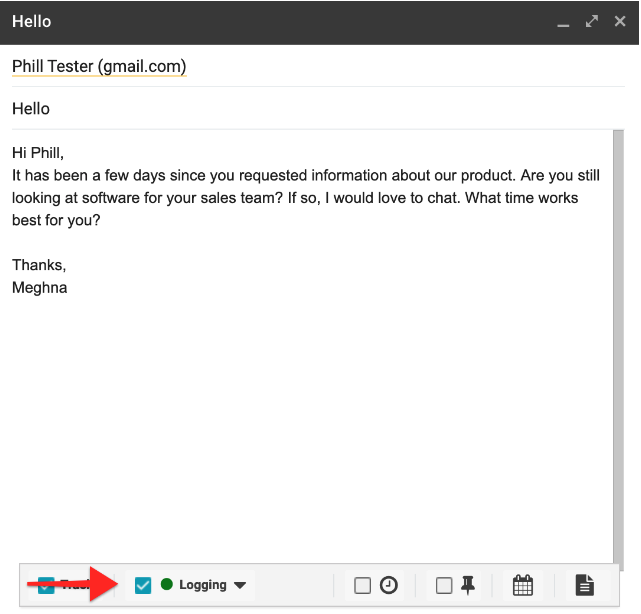Click the 'Hi Phill,' greeting line

tap(38, 153)
